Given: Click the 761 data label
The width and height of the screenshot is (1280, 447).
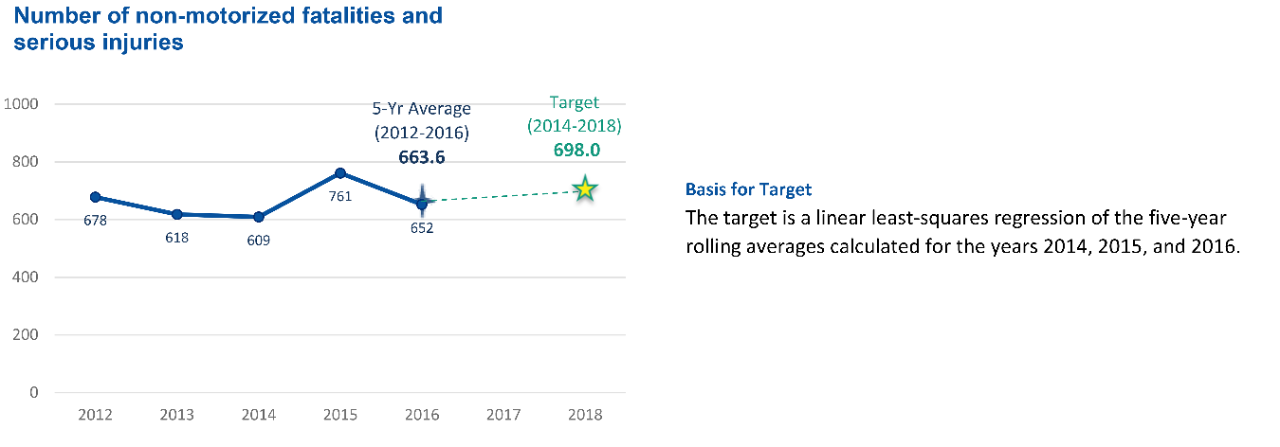Looking at the screenshot, I should pos(340,197).
